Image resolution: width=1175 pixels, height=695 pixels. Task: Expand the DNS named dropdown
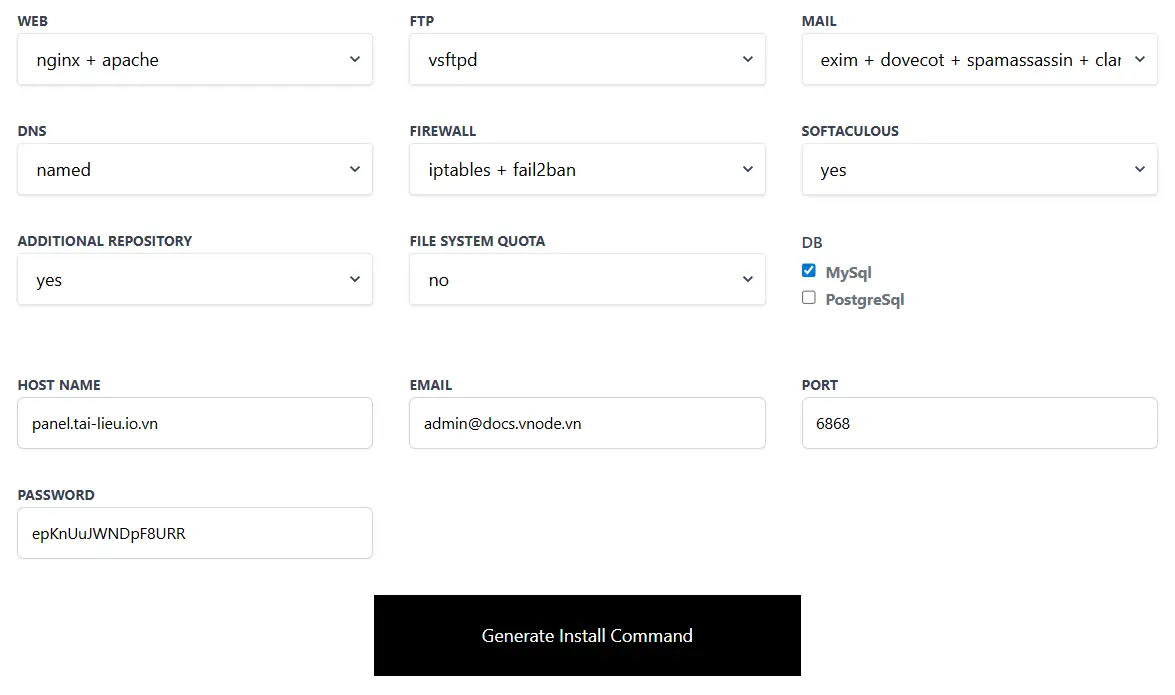coord(195,170)
